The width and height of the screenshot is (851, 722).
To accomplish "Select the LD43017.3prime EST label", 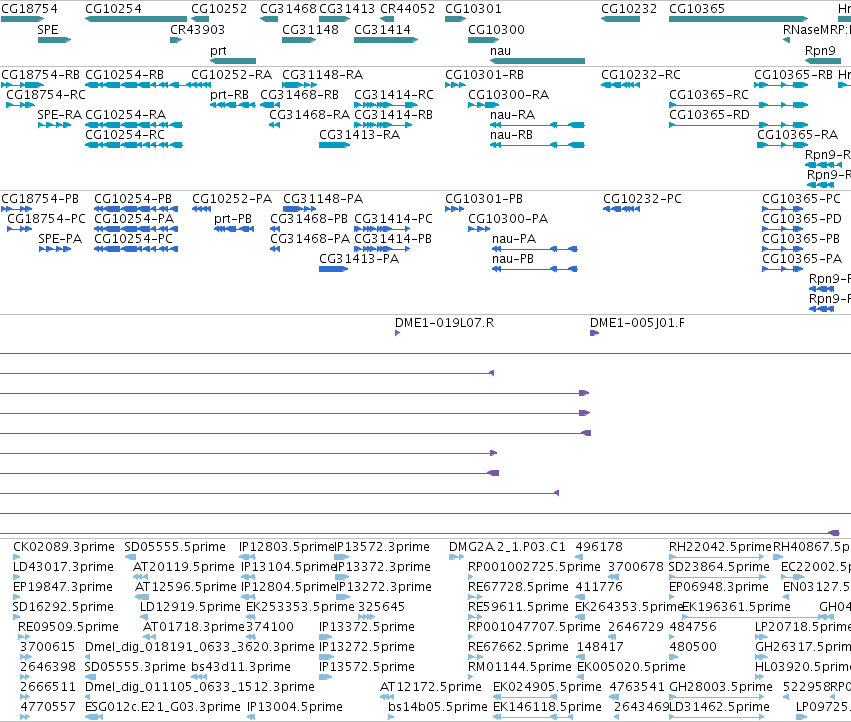I will pos(63,567).
